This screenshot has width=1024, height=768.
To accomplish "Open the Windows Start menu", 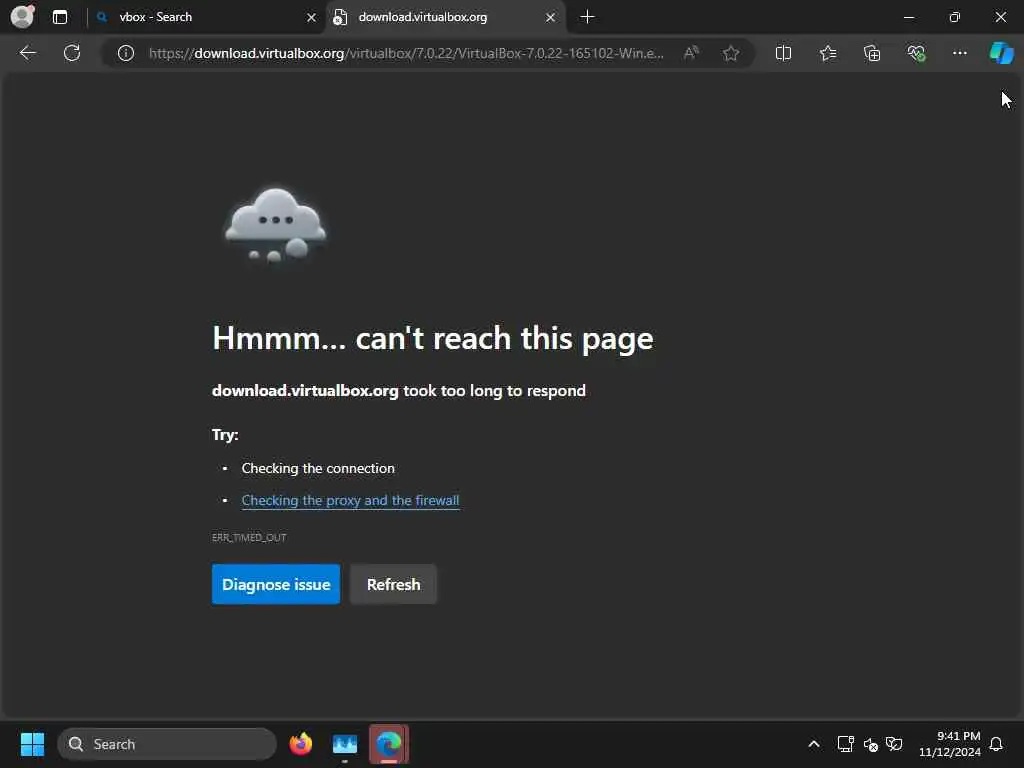I will click(x=32, y=744).
